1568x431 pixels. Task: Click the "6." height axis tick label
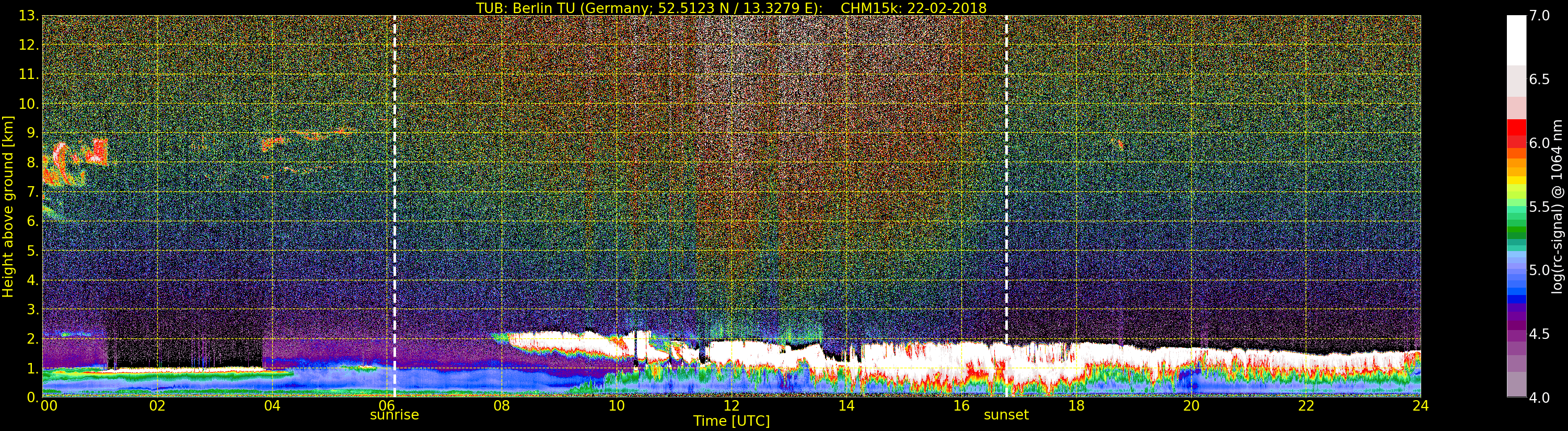33,221
